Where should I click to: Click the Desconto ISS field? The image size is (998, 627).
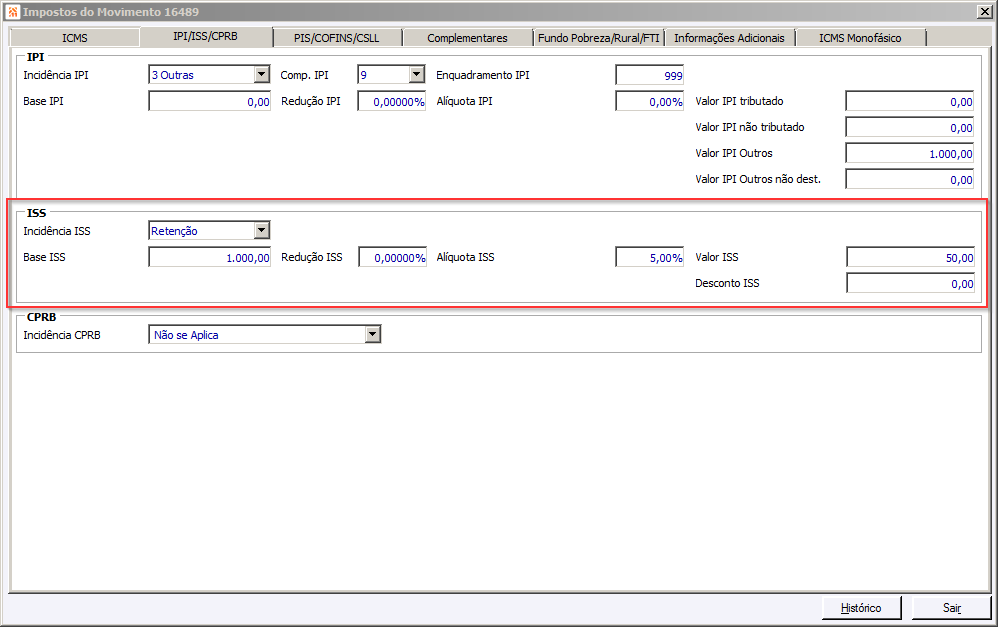(x=910, y=283)
